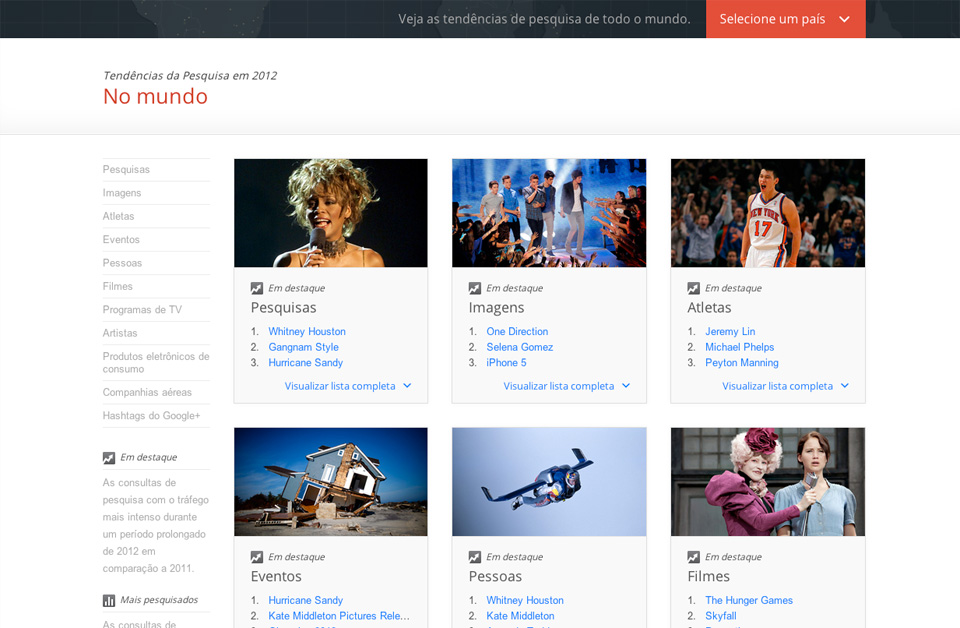This screenshot has width=960, height=628.
Task: Open the Gangnam Style search link
Action: pos(303,347)
